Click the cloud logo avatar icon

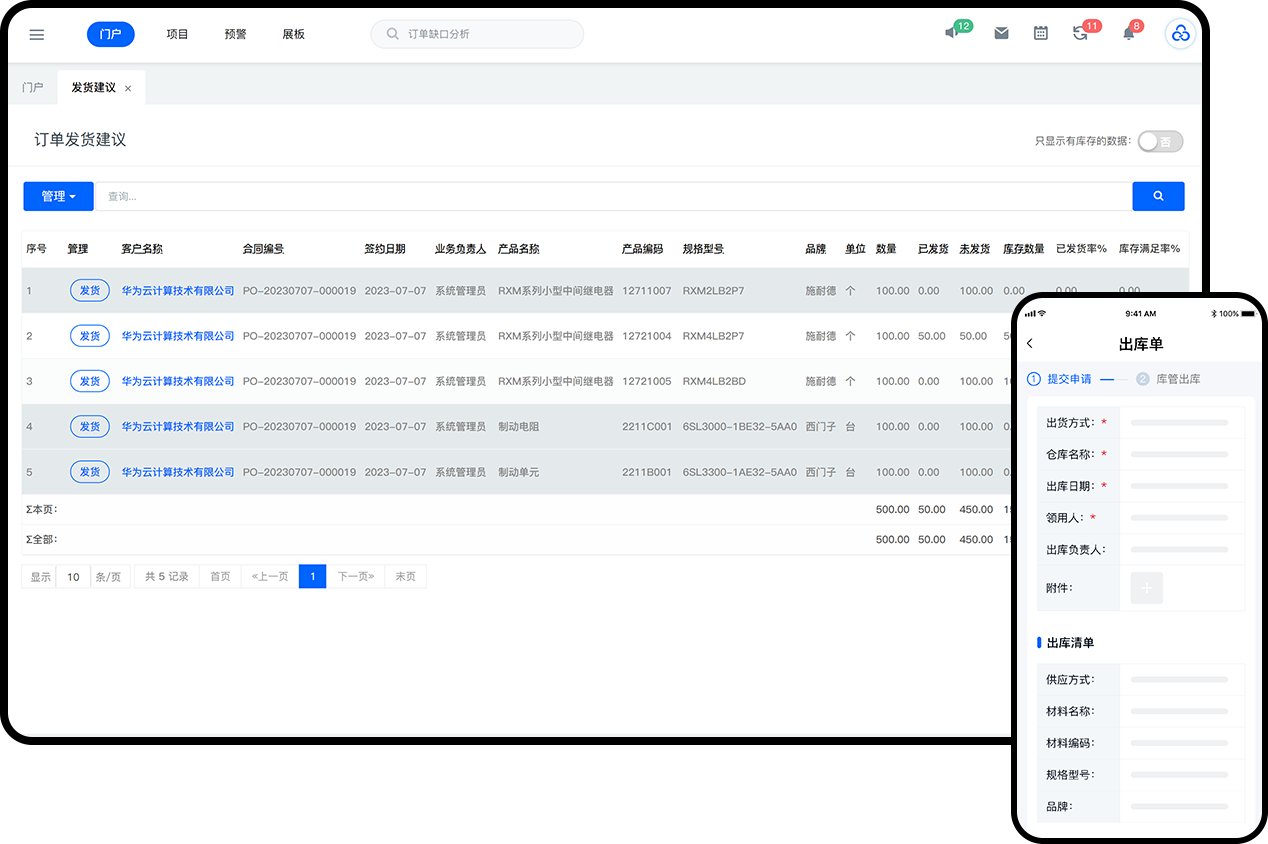[1181, 34]
